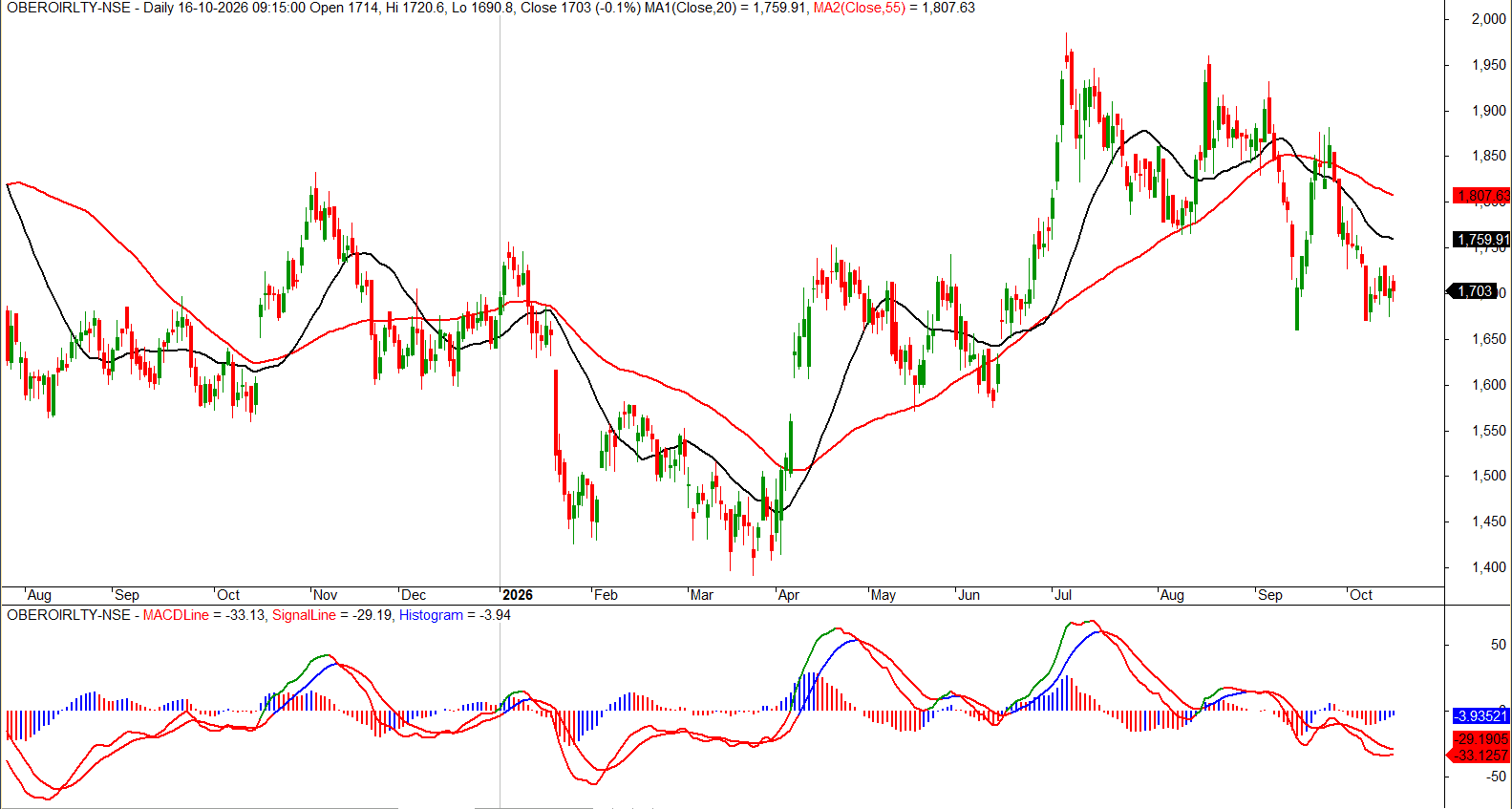Click the 1,850 price axis label
Viewport: 1512px width, 809px height.
tap(1489, 156)
